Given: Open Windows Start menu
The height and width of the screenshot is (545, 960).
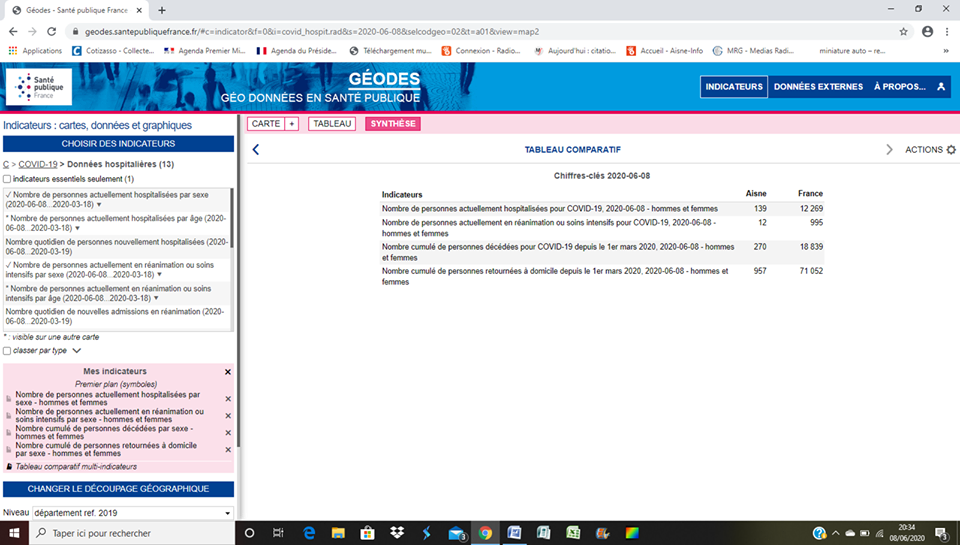Looking at the screenshot, I should click(14, 533).
